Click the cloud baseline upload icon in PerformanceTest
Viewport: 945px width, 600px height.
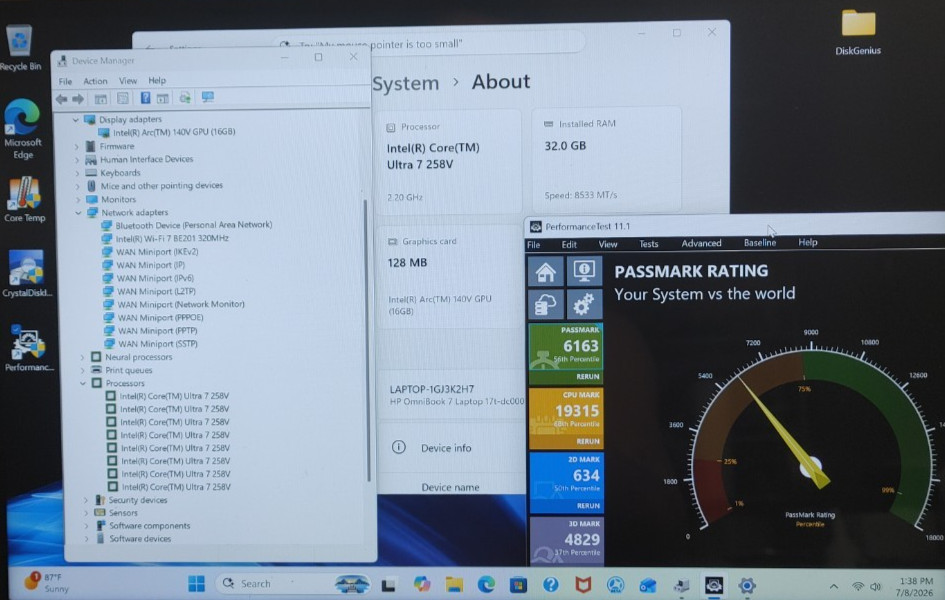pyautogui.click(x=545, y=304)
